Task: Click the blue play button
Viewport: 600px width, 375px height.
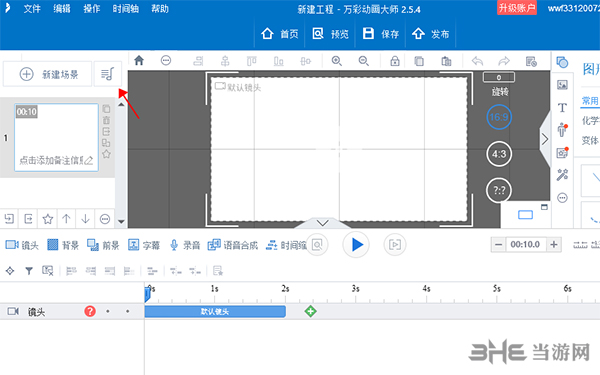Action: [x=356, y=245]
